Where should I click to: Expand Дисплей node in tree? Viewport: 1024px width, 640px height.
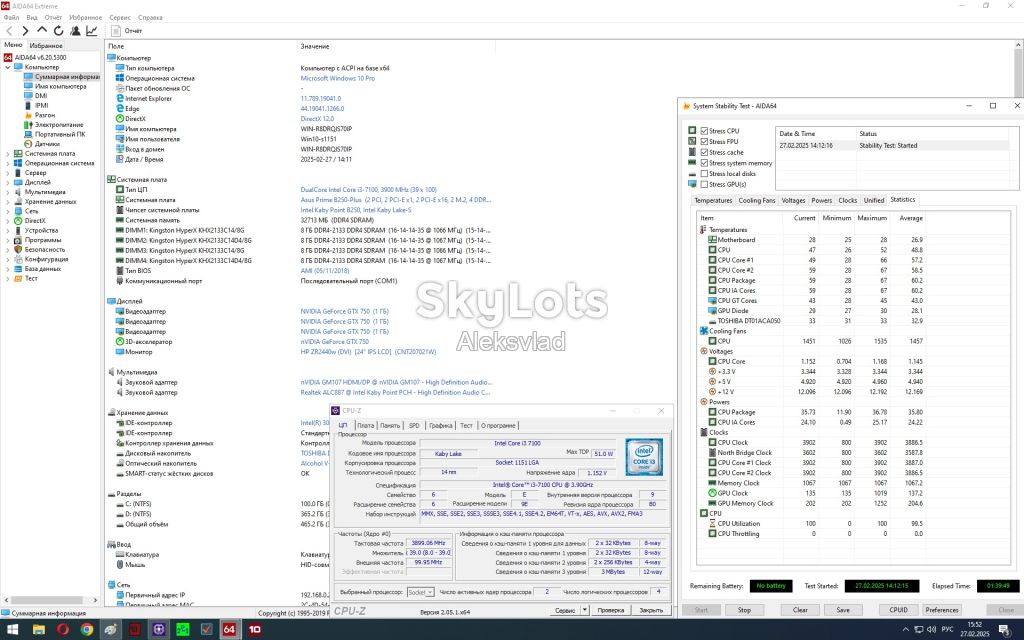coord(7,182)
